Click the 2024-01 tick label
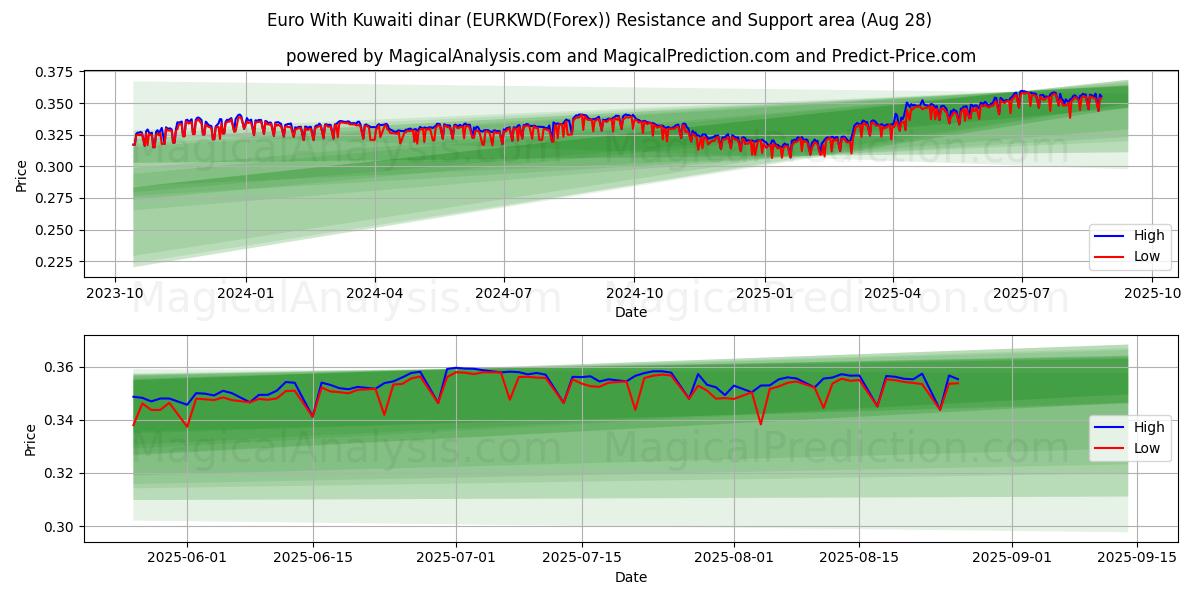 pyautogui.click(x=245, y=294)
